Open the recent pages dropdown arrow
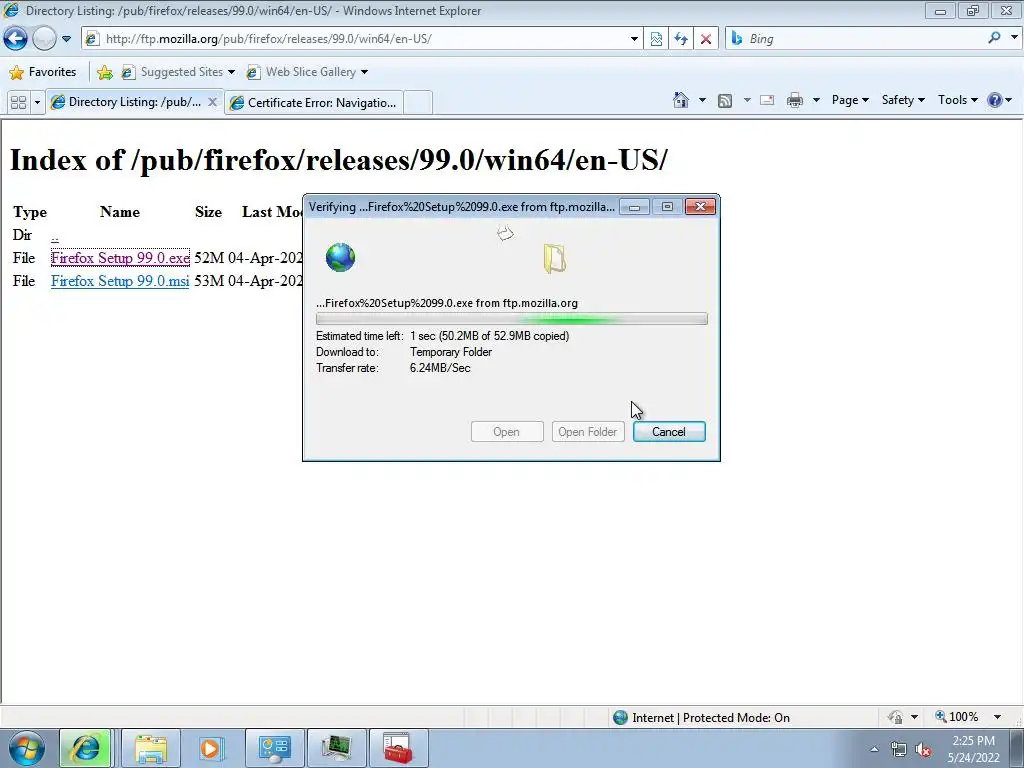Screen dimensions: 1024x768 click(66, 39)
